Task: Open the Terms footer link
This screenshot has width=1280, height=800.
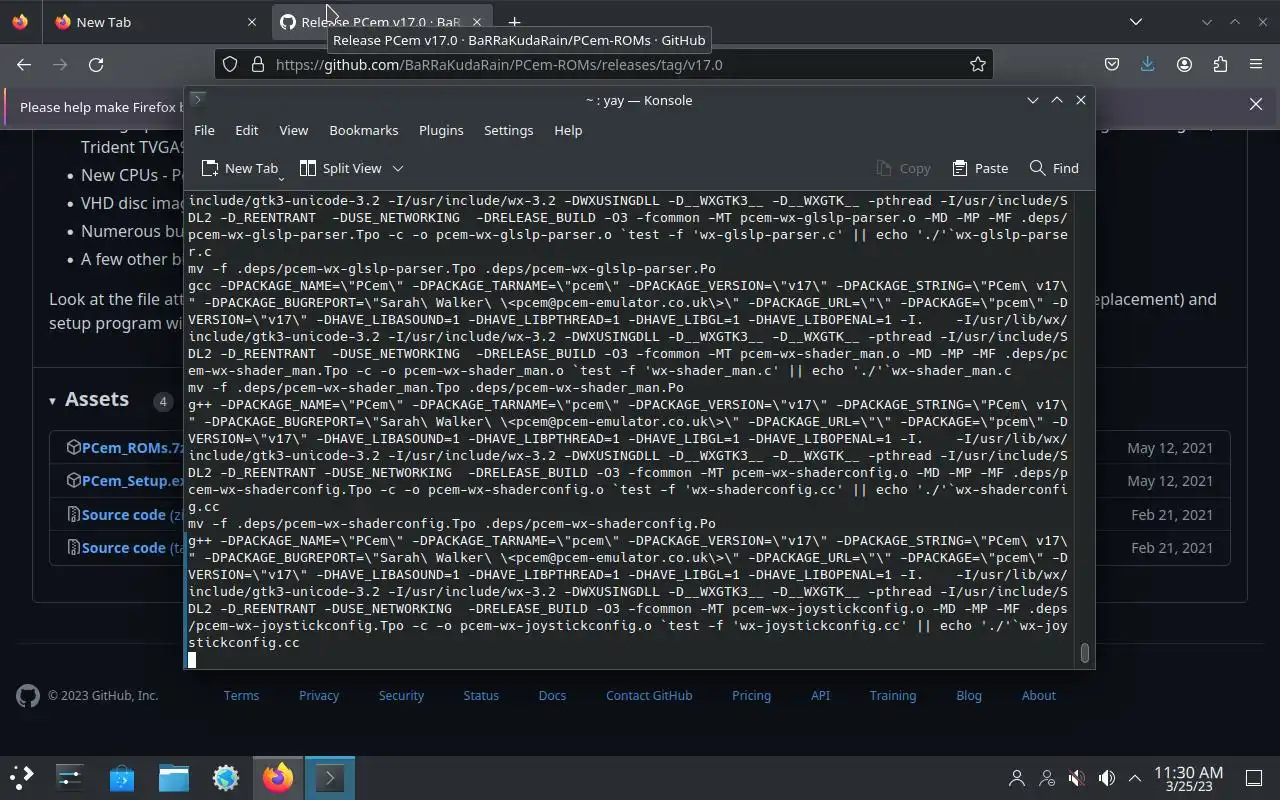Action: tap(241, 695)
